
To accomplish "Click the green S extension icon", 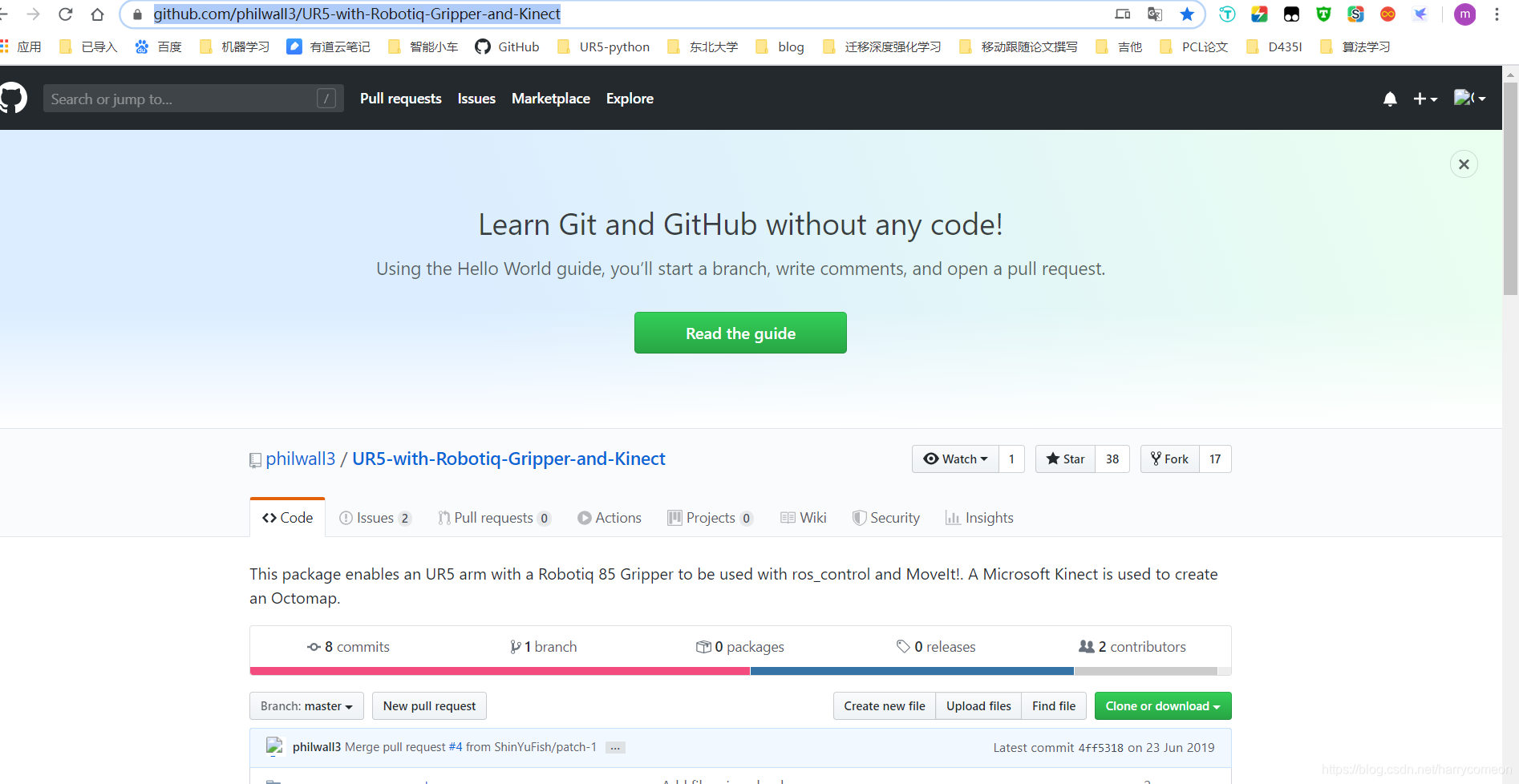I will point(1355,14).
